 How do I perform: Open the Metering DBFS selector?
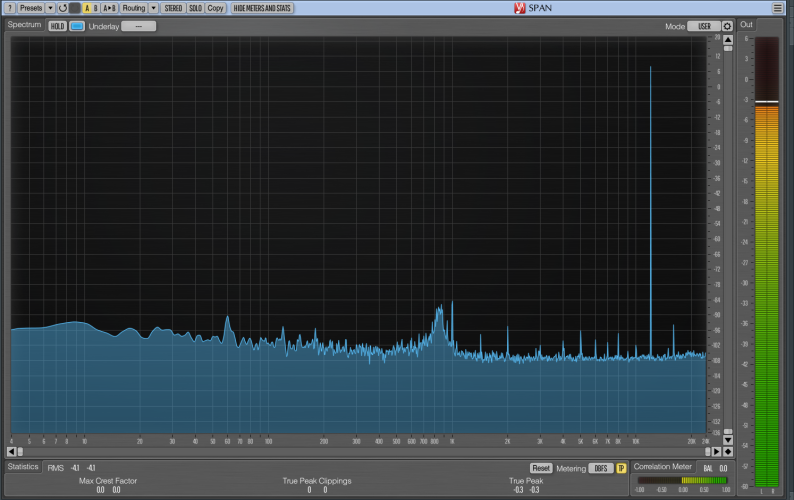tap(601, 468)
